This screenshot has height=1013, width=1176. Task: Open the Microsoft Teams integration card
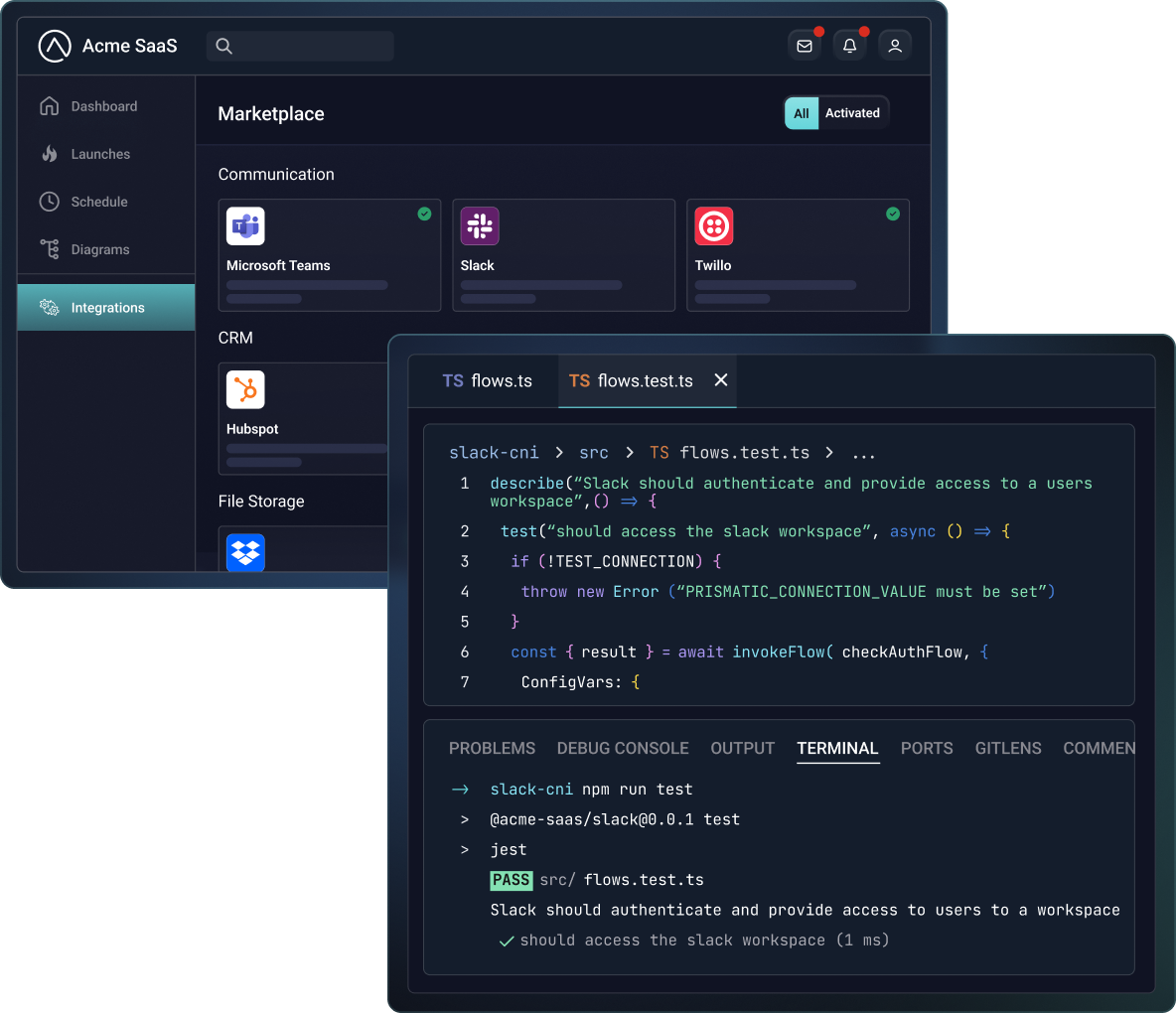pyautogui.click(x=329, y=255)
